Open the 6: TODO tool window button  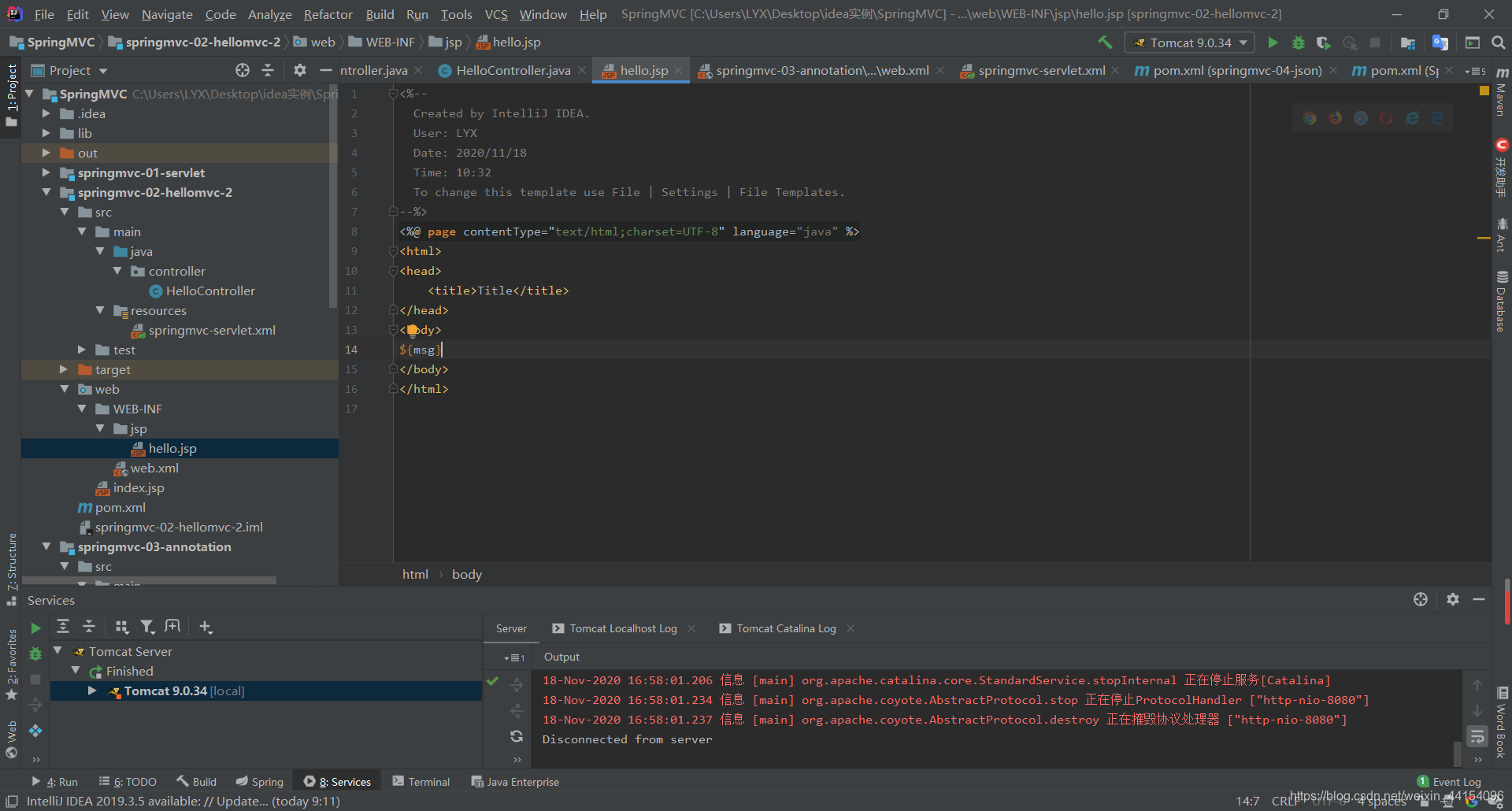tap(128, 782)
